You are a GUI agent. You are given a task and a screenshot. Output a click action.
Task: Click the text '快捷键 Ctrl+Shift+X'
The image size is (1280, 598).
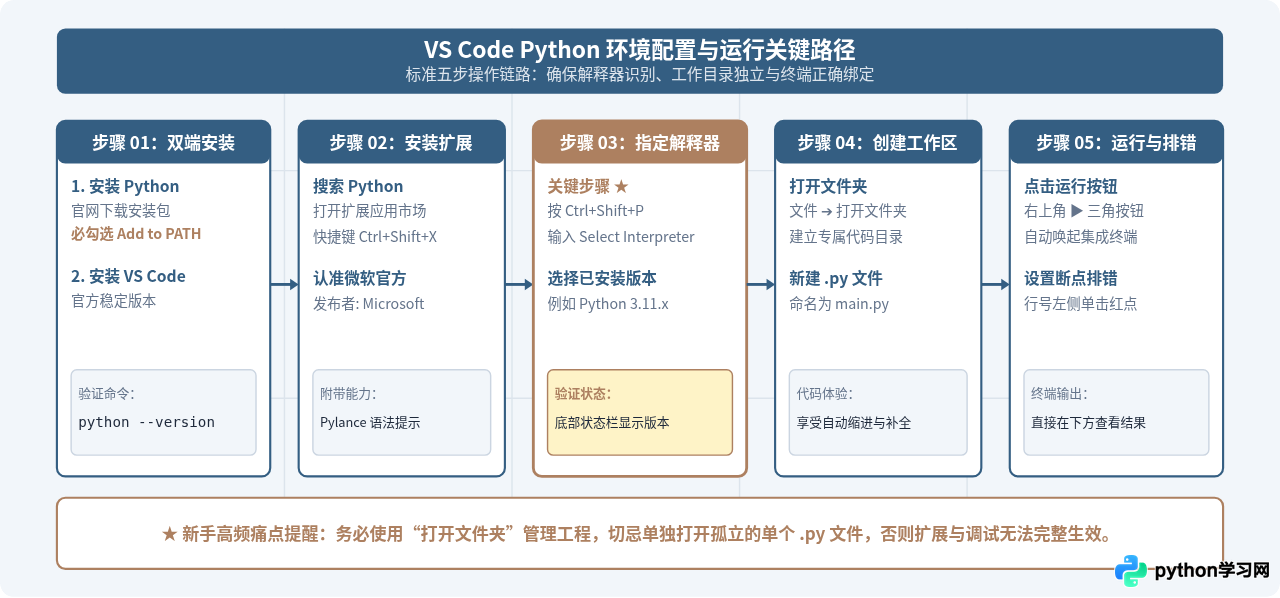pos(375,237)
